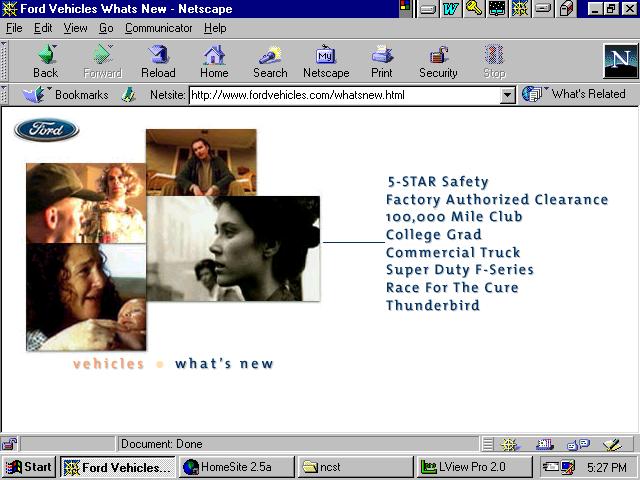This screenshot has height=480, width=640.
Task: Print the current page
Action: (x=382, y=61)
